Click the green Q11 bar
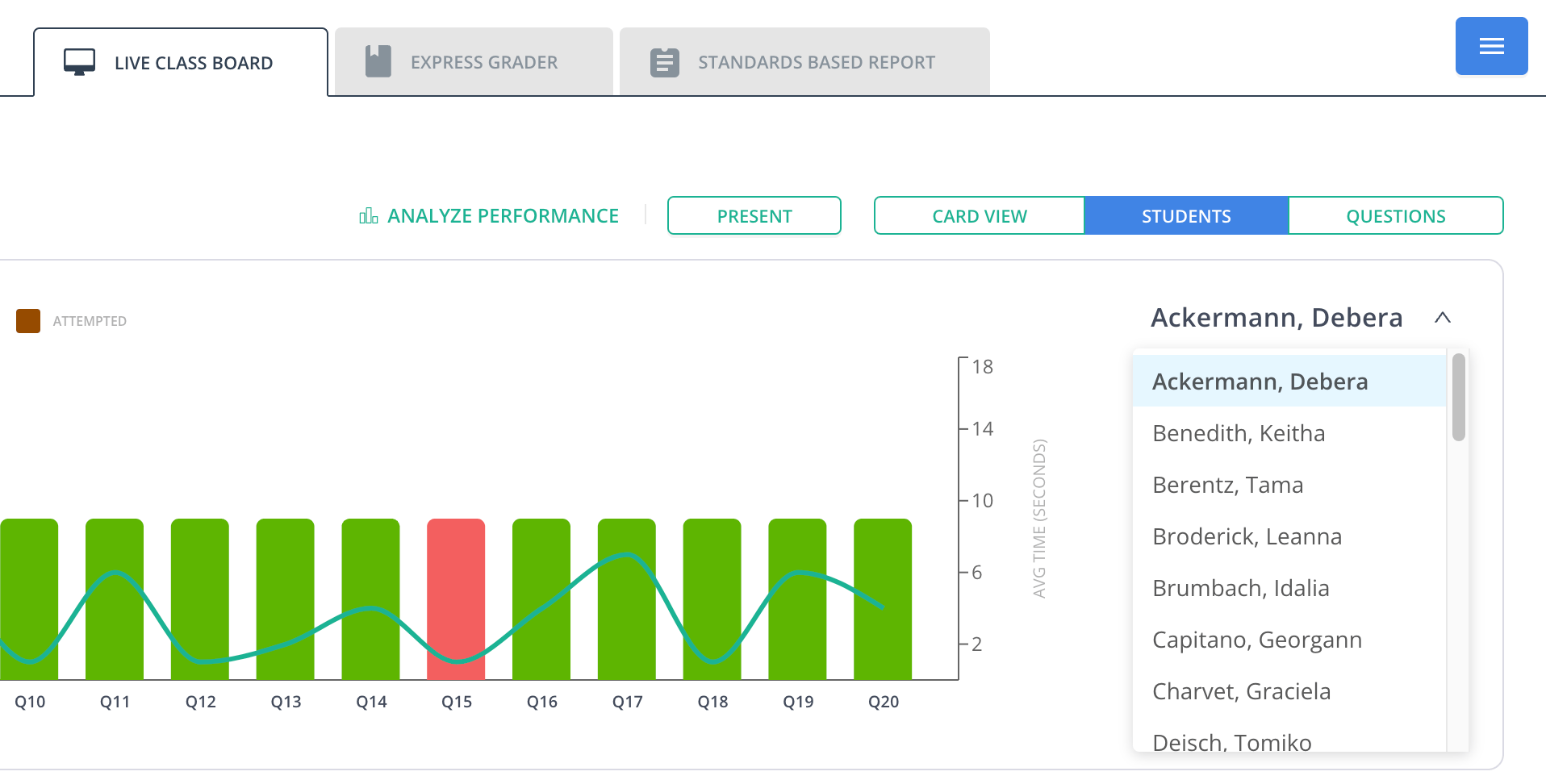 coord(115,599)
